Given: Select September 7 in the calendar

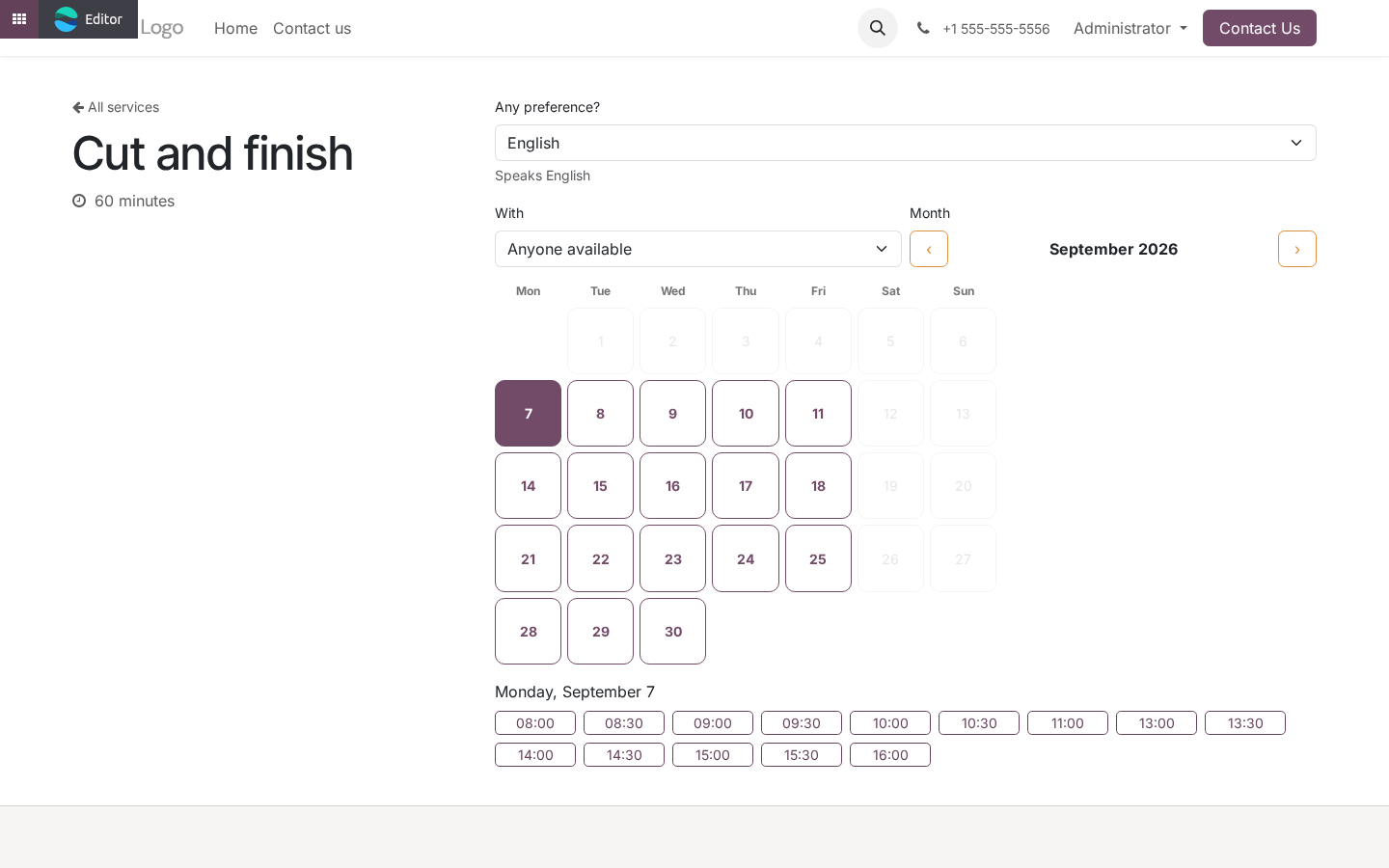Looking at the screenshot, I should 528,413.
